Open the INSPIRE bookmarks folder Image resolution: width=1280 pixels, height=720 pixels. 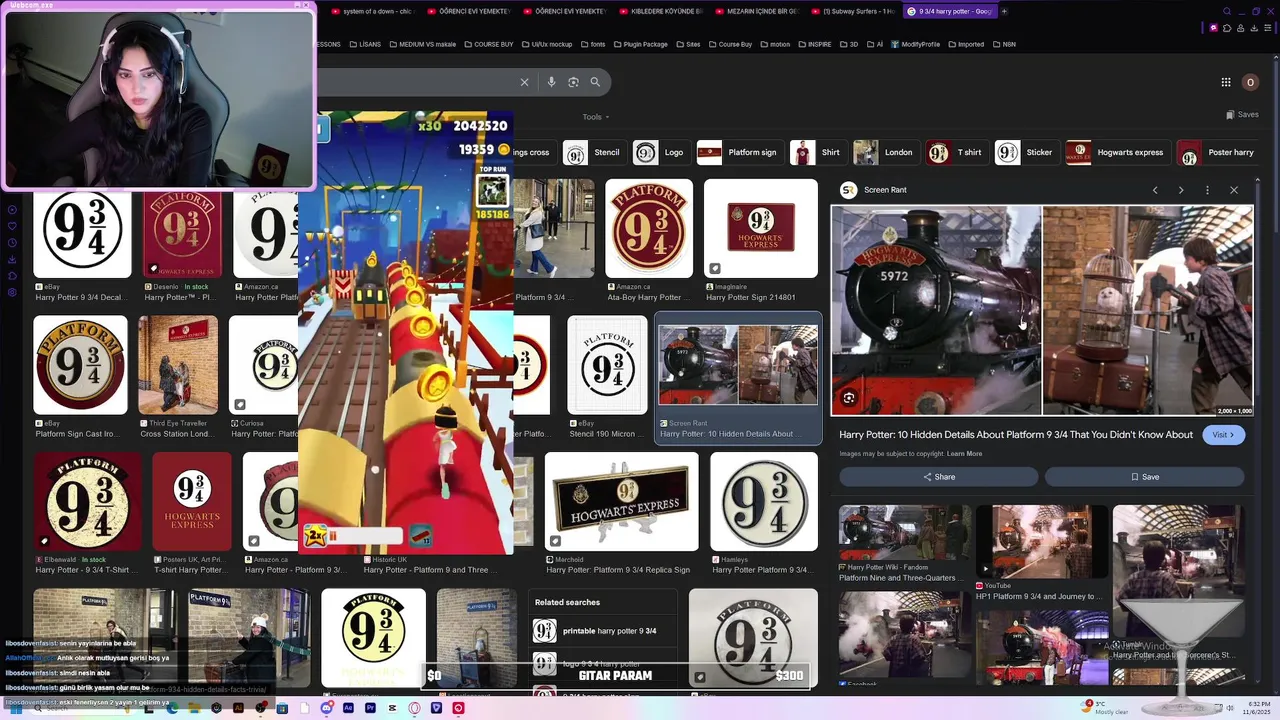[x=814, y=44]
